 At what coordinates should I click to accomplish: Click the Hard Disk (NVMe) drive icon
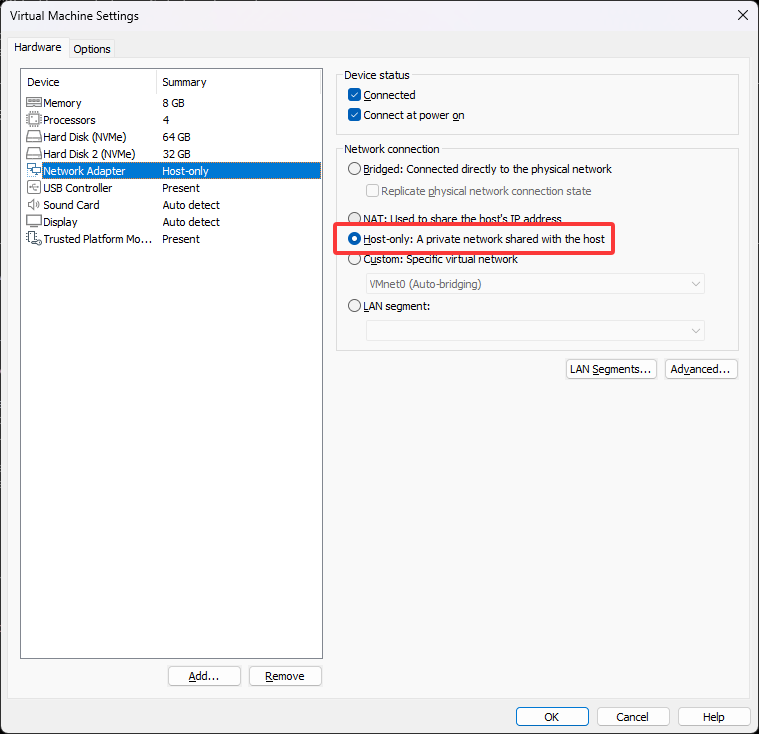point(33,137)
